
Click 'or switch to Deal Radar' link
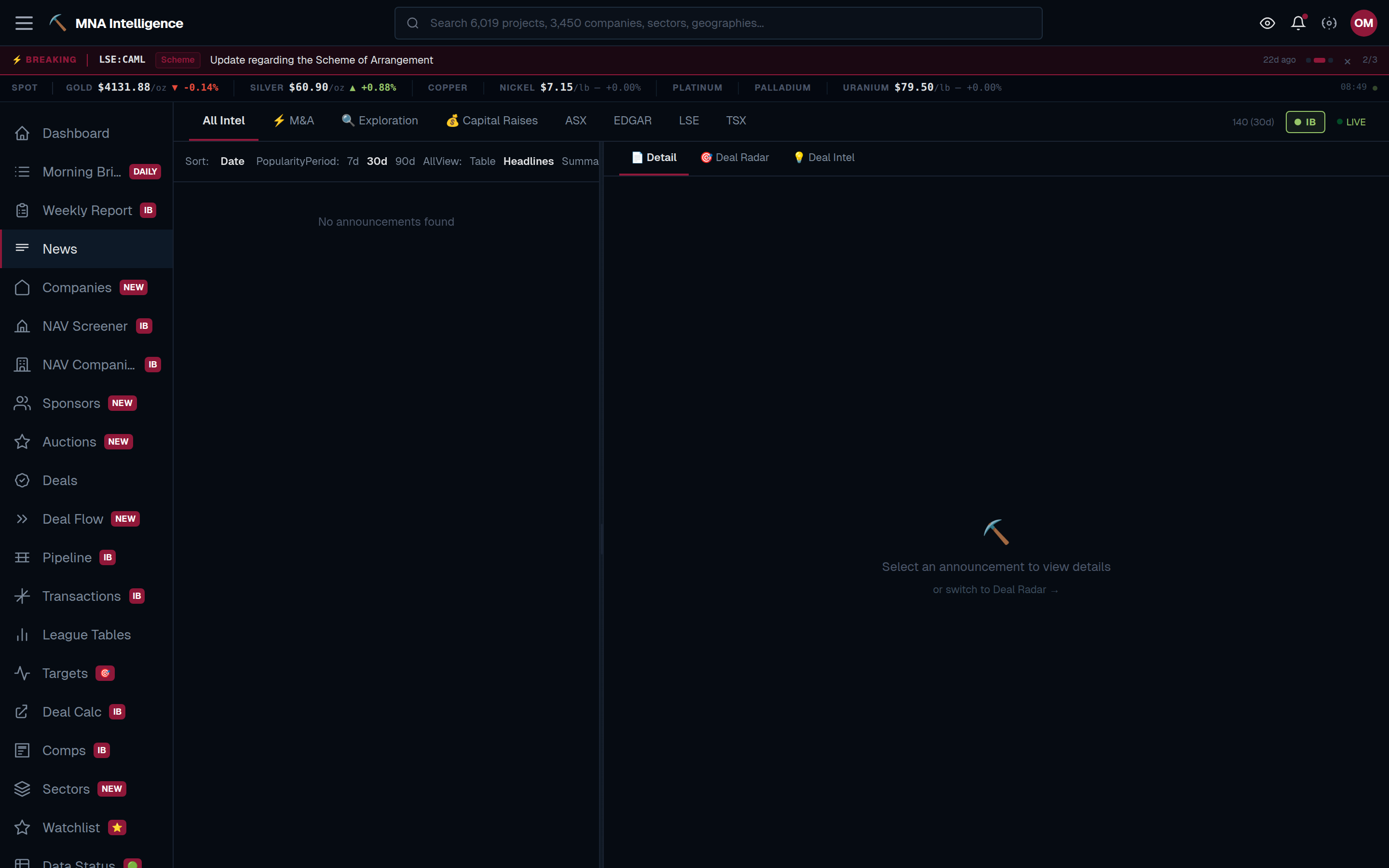pos(995,590)
